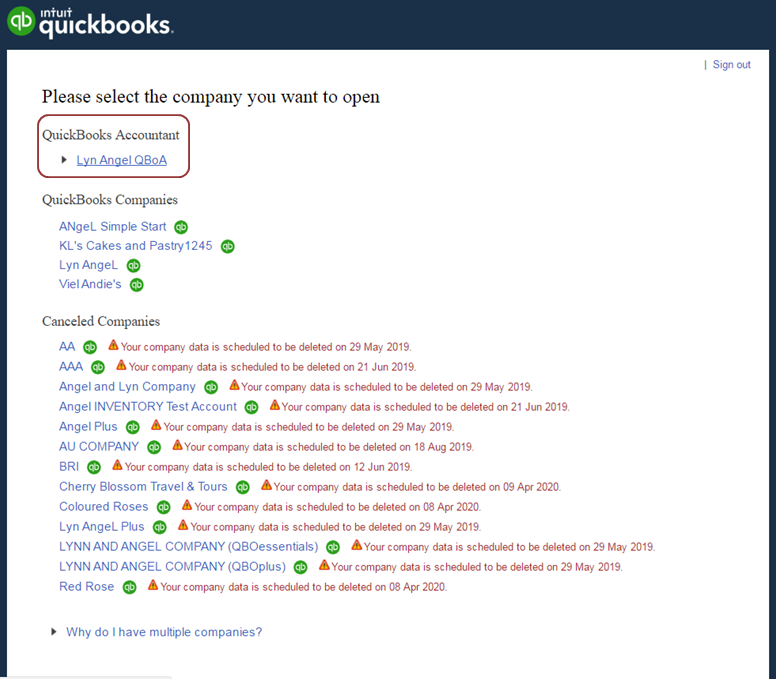Expand the 'Why do I have multiple companies?' arrow

tap(54, 632)
